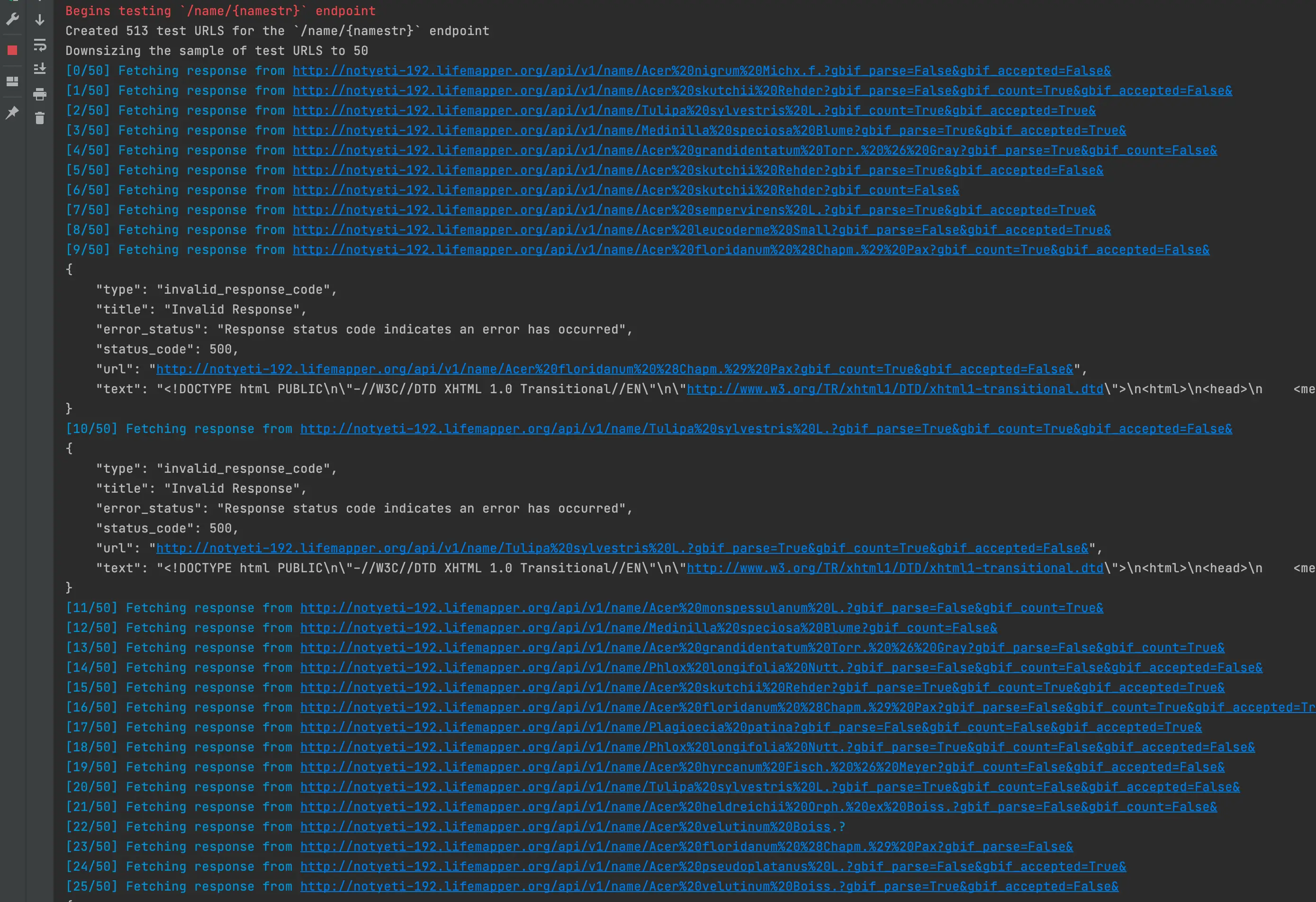Open the [6/50] Acer skutchii gbif_count=False link
This screenshot has height=902, width=1316.
[626, 190]
